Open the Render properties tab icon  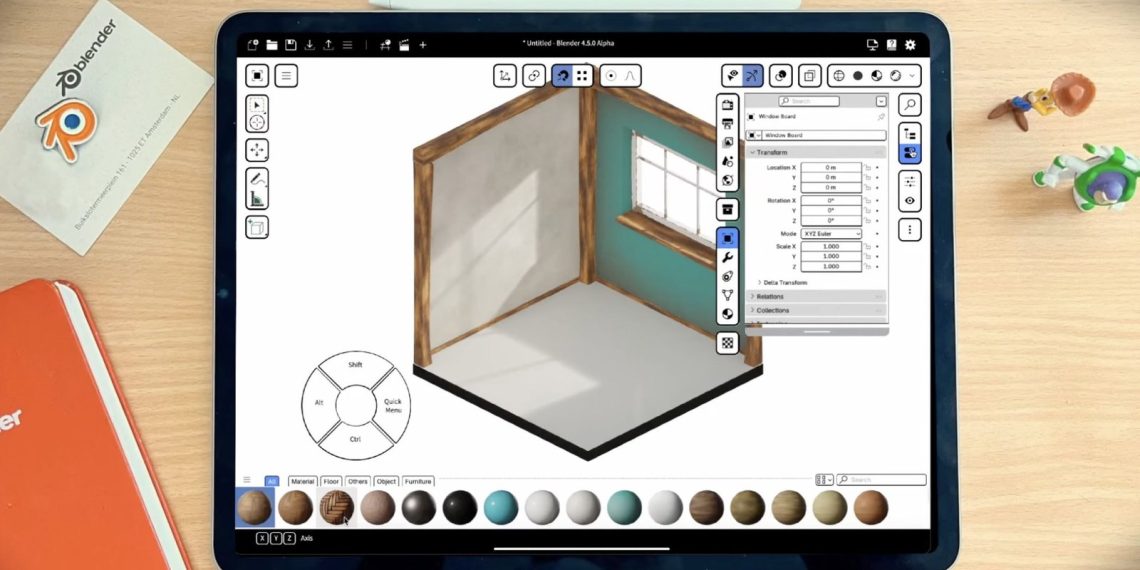[728, 105]
